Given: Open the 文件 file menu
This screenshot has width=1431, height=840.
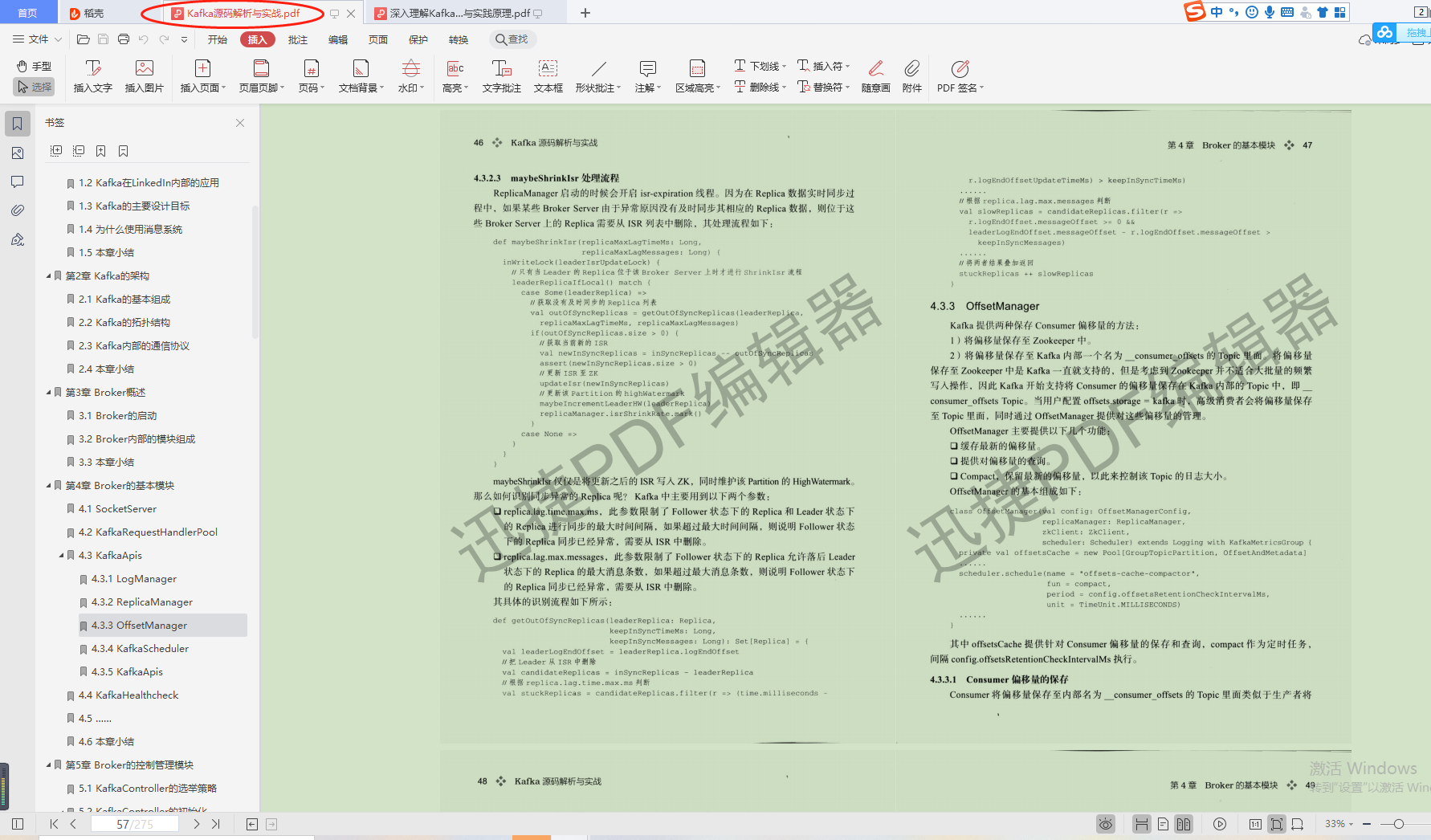Looking at the screenshot, I should [38, 39].
